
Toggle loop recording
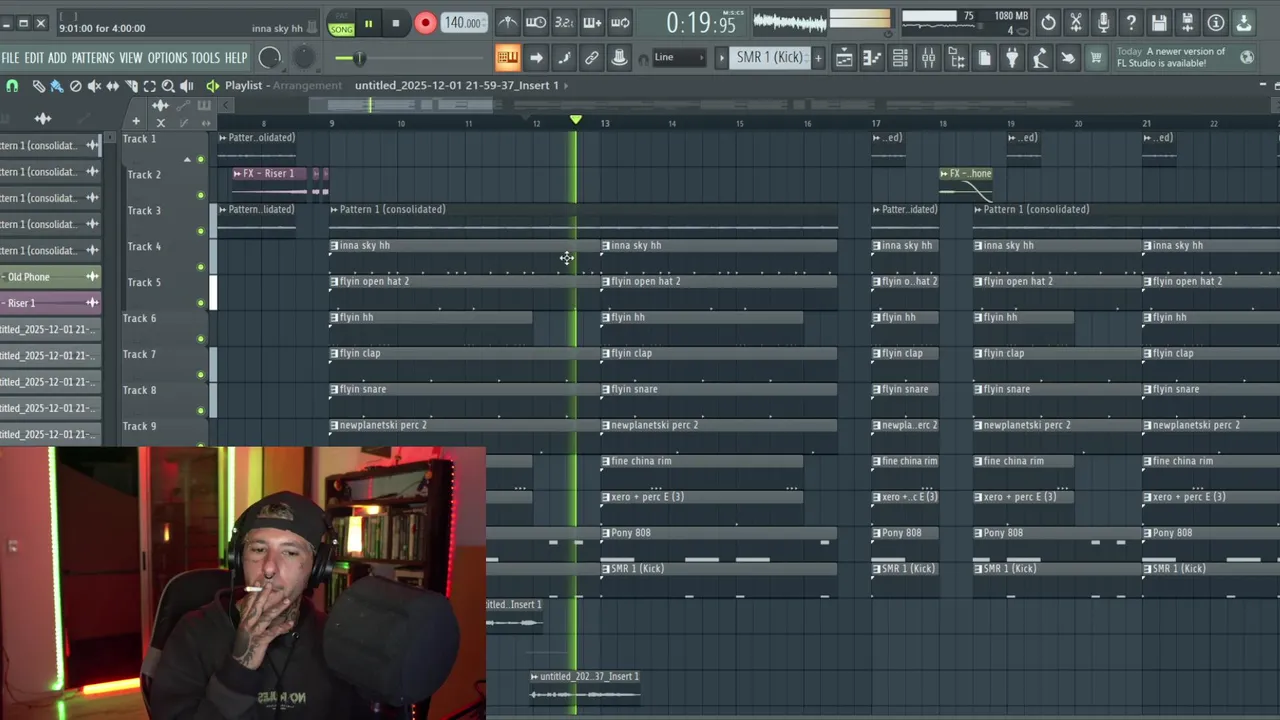(620, 22)
